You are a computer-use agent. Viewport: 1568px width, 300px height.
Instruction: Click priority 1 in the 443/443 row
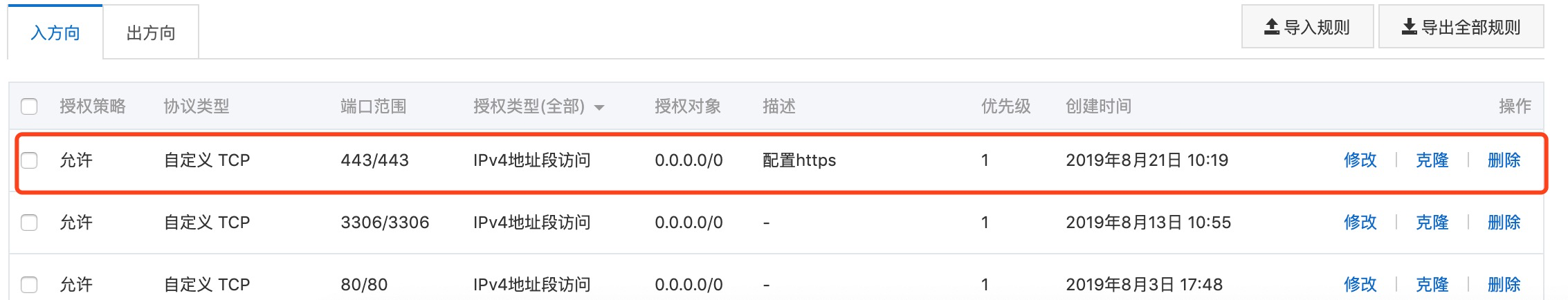click(x=985, y=160)
